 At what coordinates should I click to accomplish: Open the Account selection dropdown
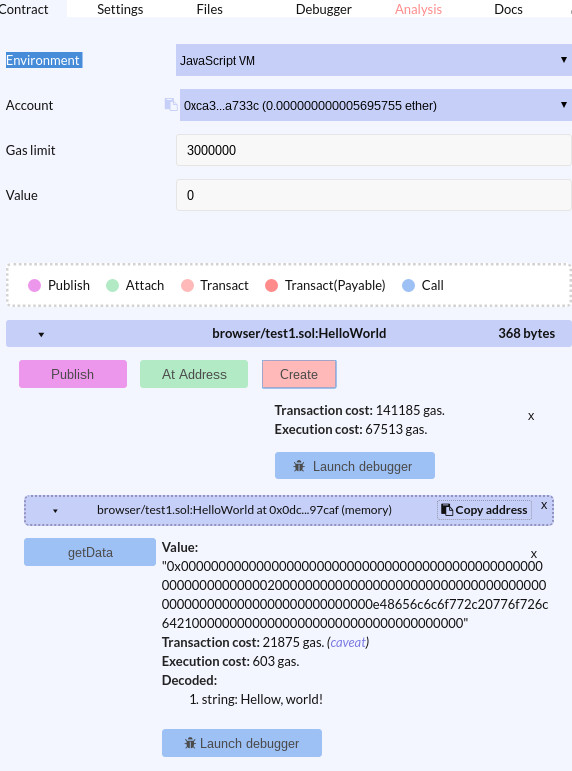coord(376,105)
